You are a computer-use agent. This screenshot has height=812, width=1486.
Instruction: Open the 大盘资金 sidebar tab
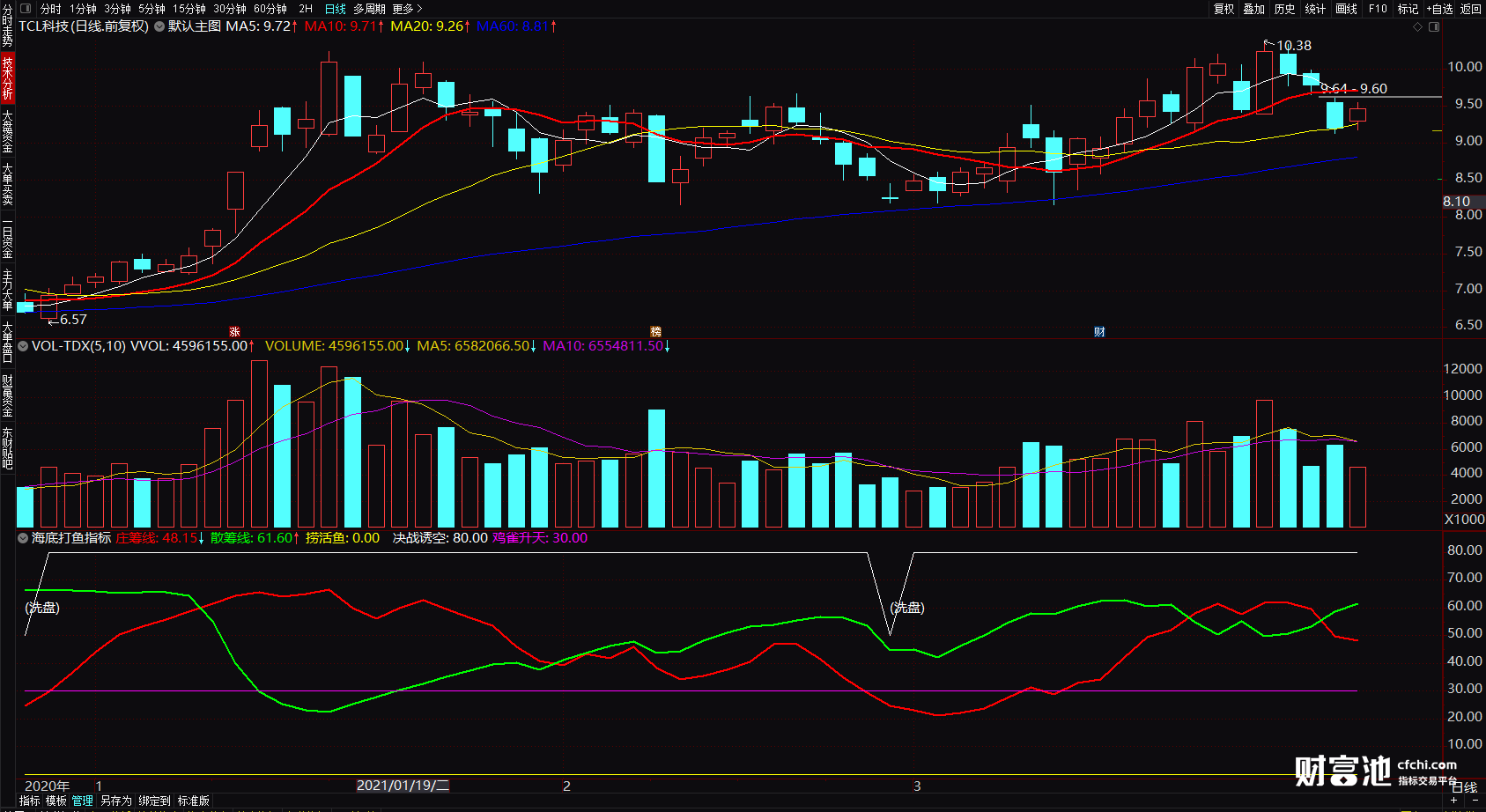7,131
